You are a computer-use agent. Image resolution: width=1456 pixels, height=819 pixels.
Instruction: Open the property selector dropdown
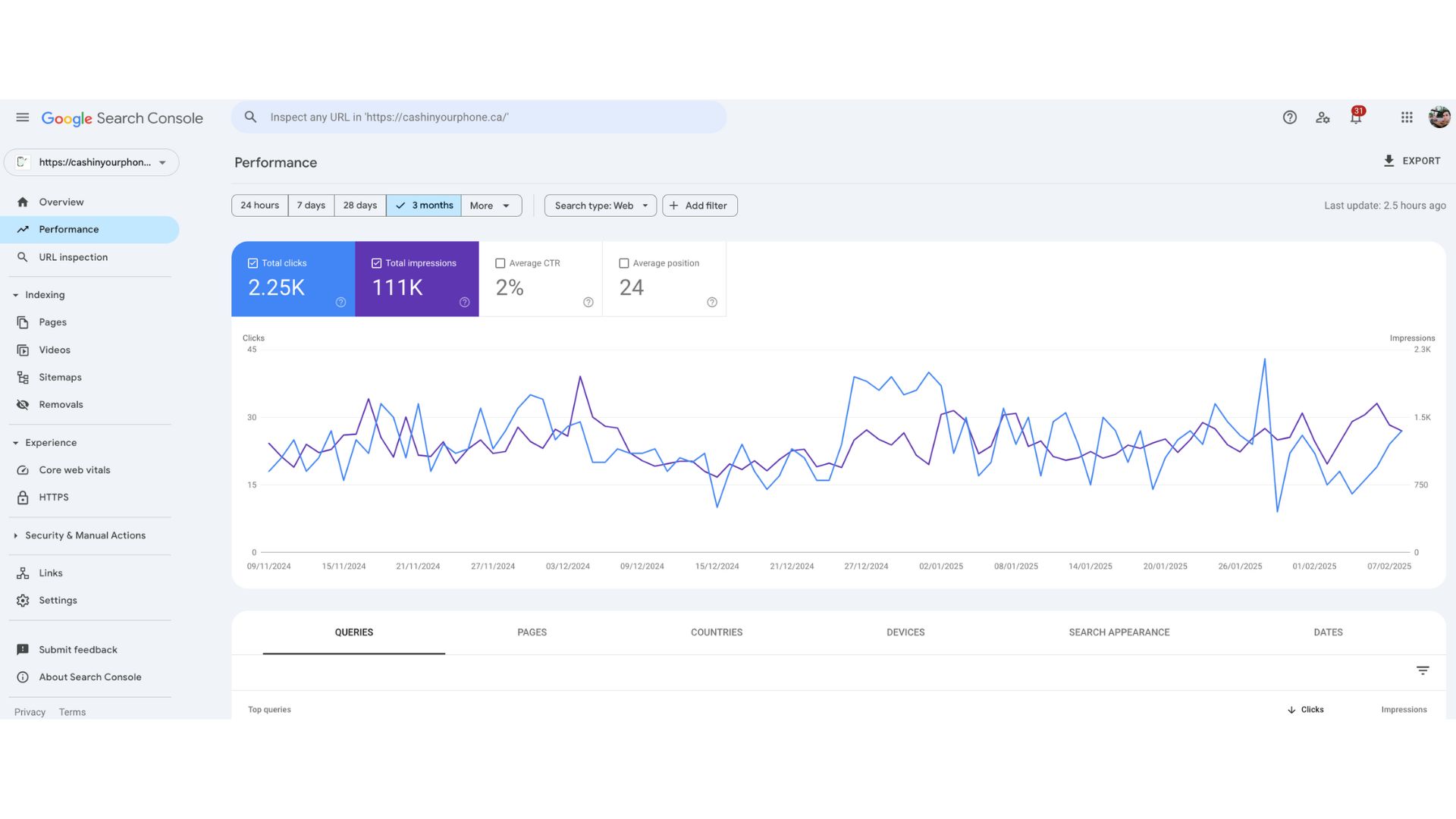point(92,162)
